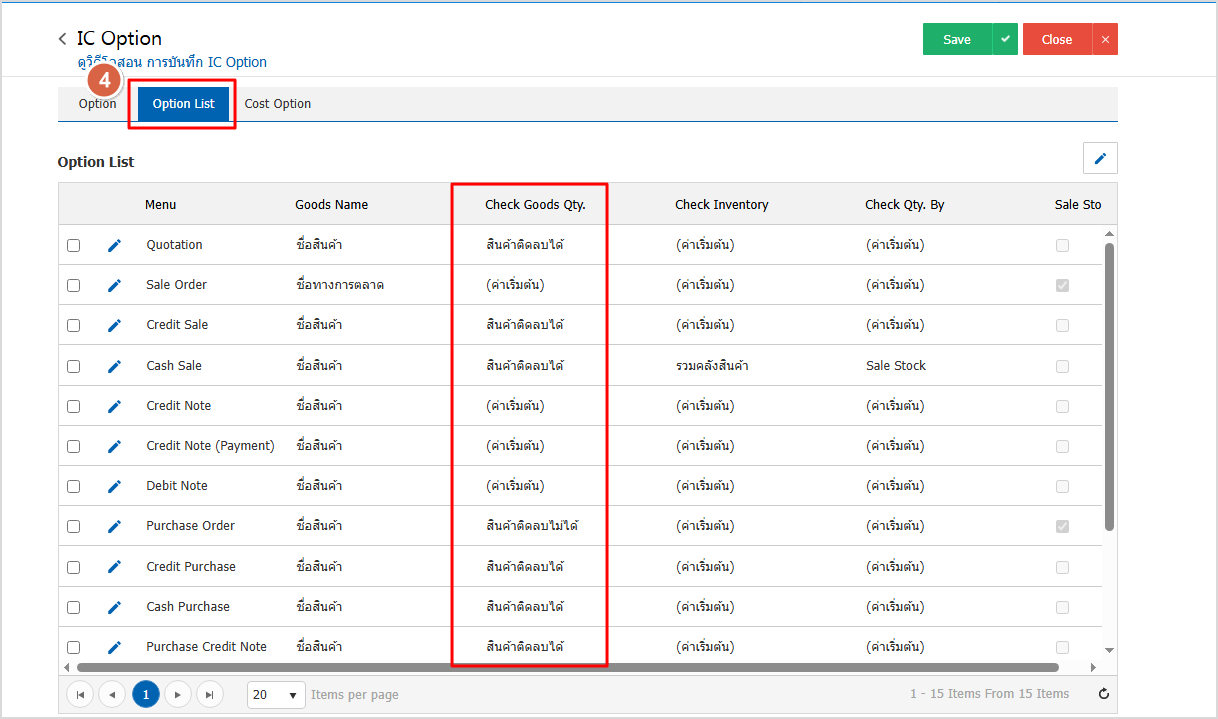Image resolution: width=1218 pixels, height=719 pixels.
Task: Open the items per page dropdown
Action: click(276, 694)
